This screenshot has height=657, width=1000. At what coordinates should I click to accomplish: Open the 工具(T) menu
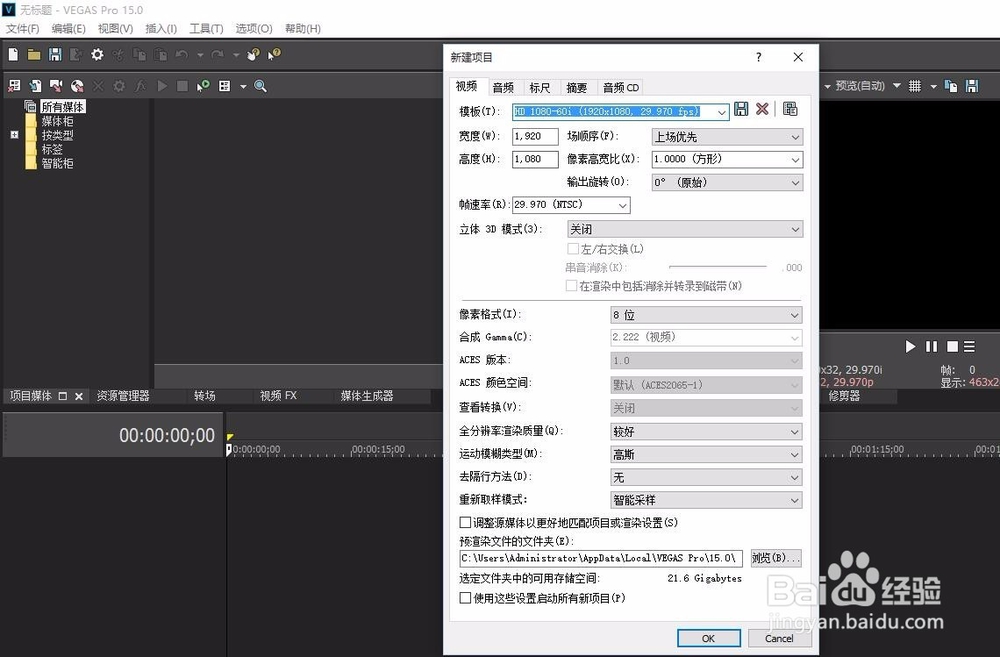[206, 29]
